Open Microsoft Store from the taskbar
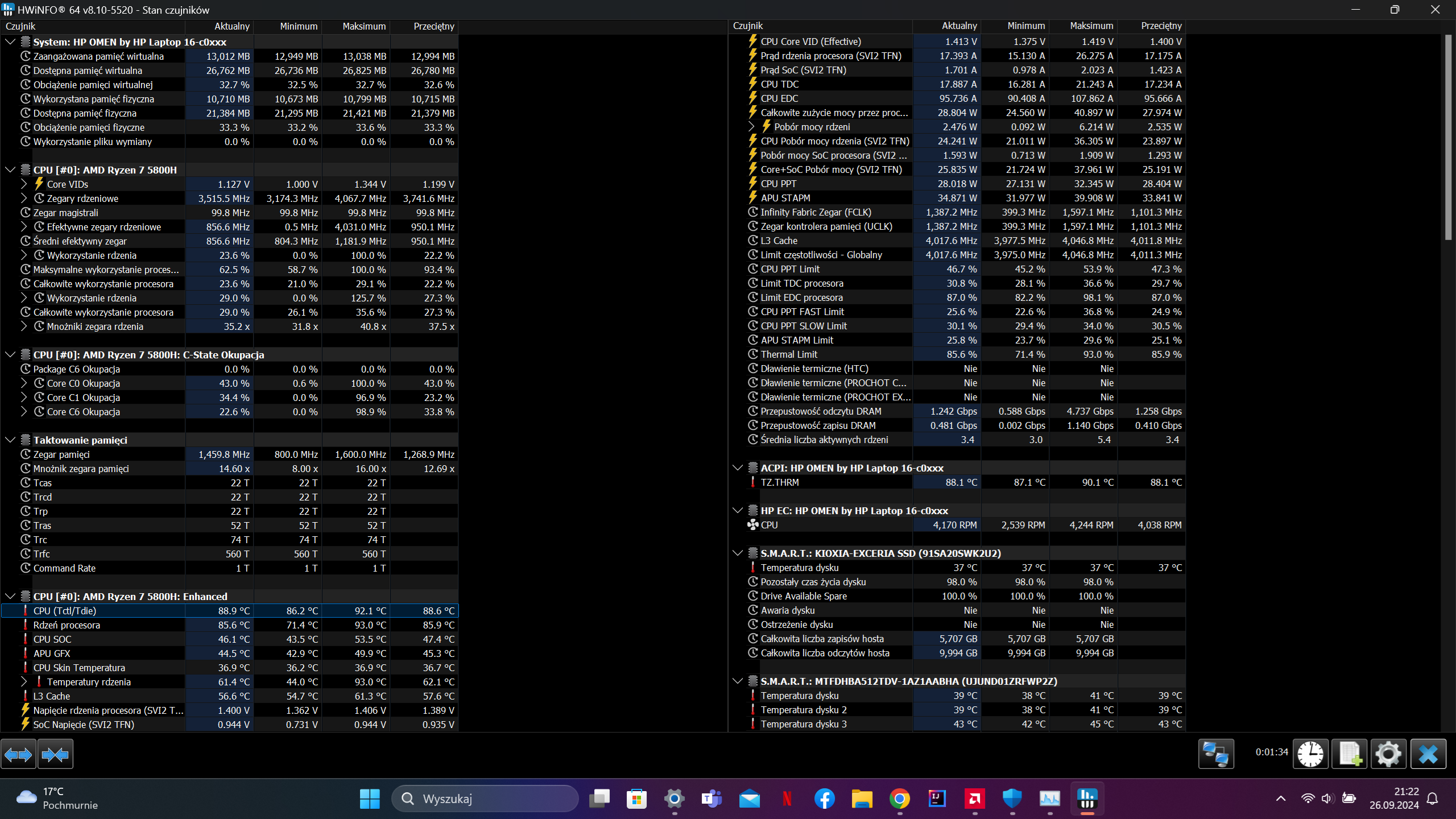Image resolution: width=1456 pixels, height=819 pixels. [x=636, y=799]
